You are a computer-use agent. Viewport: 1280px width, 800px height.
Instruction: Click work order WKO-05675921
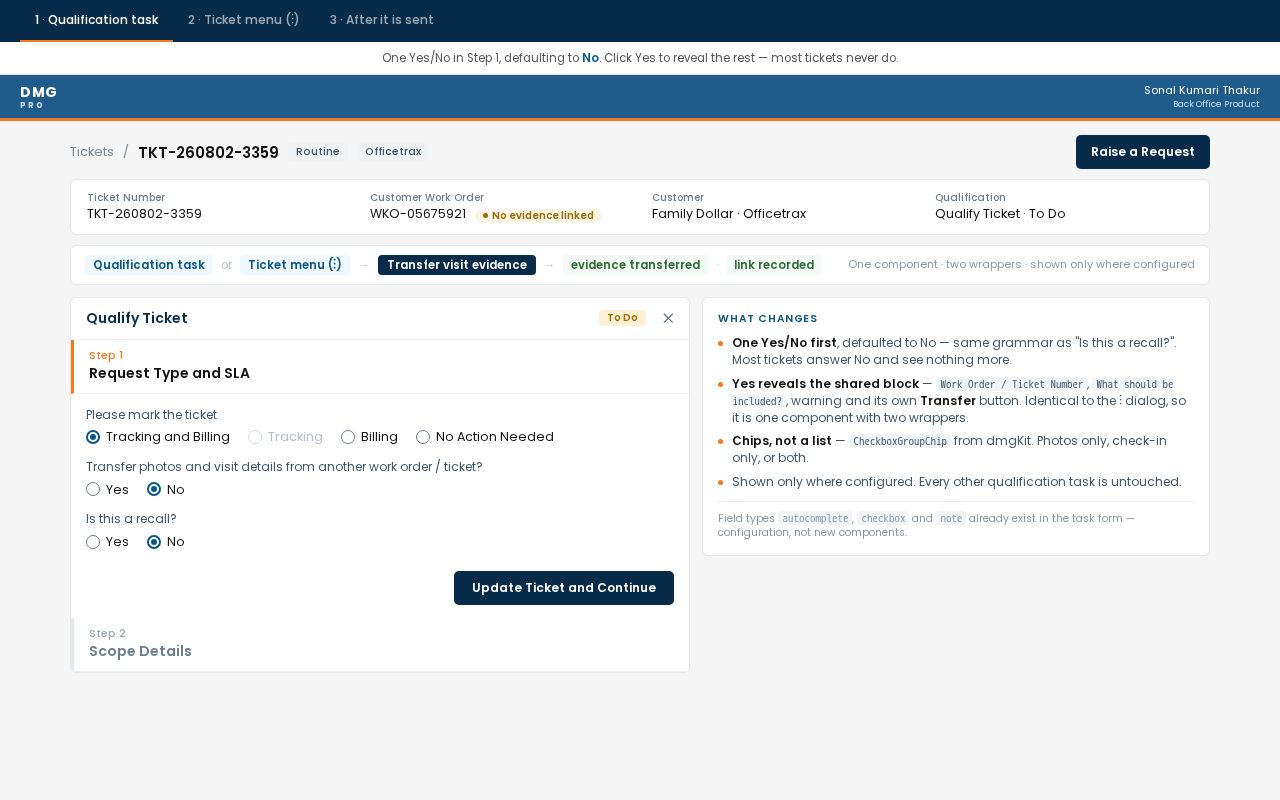coord(418,214)
